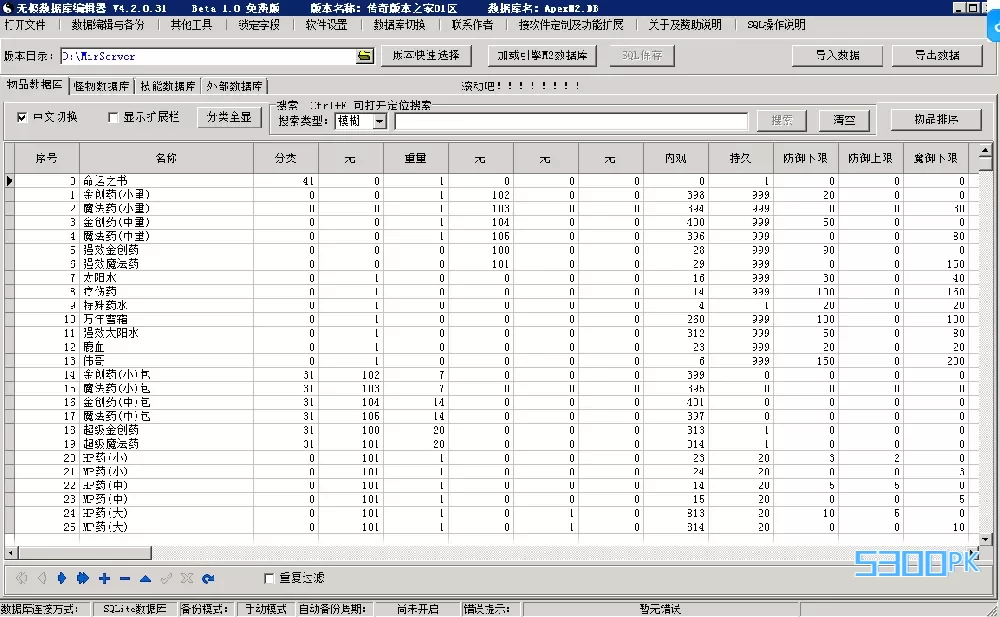This screenshot has height=617, width=1000.
Task: Click the 导入数据 button
Action: pyautogui.click(x=837, y=56)
